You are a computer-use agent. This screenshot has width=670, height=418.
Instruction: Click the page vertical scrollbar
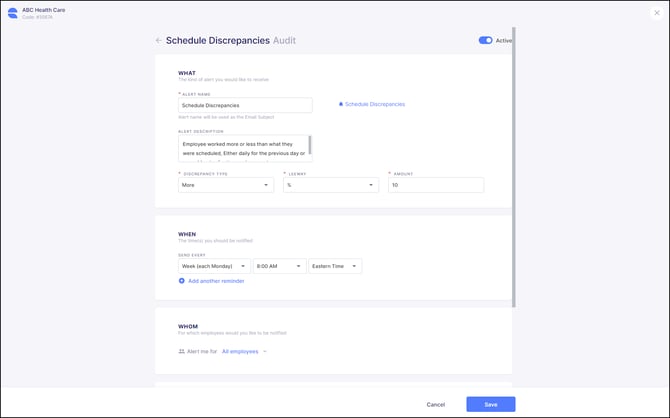(514, 167)
